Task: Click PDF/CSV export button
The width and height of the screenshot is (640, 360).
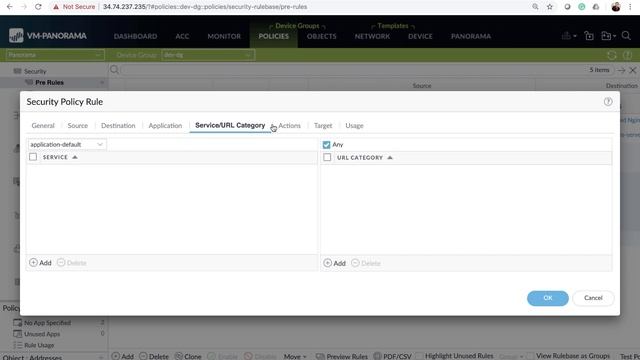Action: (393, 356)
